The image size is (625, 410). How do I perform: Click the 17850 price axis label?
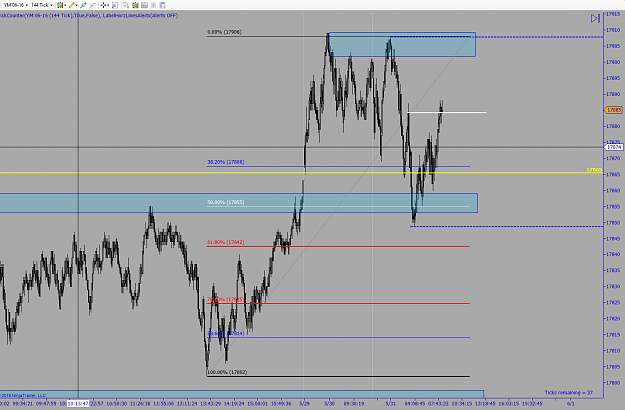[x=613, y=223]
